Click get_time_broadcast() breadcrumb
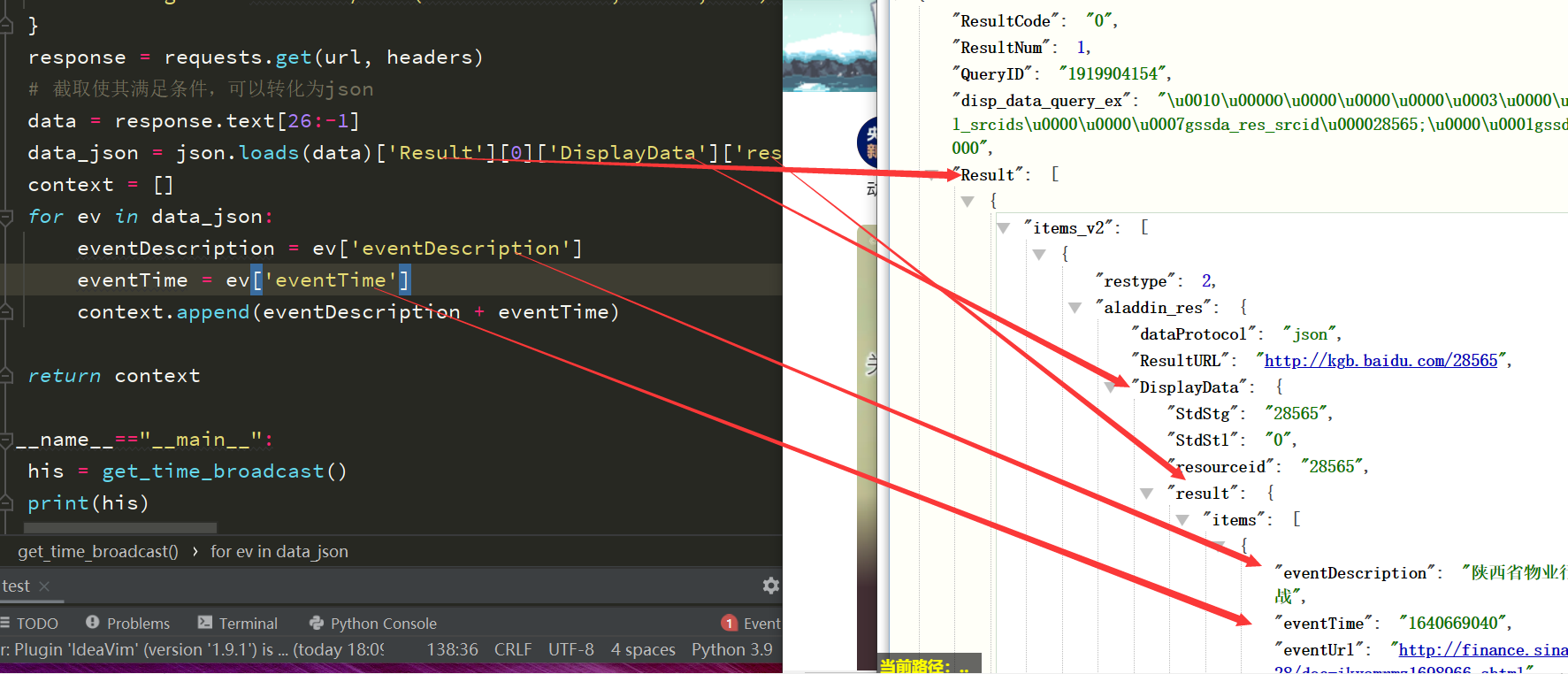1568x674 pixels. coord(97,552)
